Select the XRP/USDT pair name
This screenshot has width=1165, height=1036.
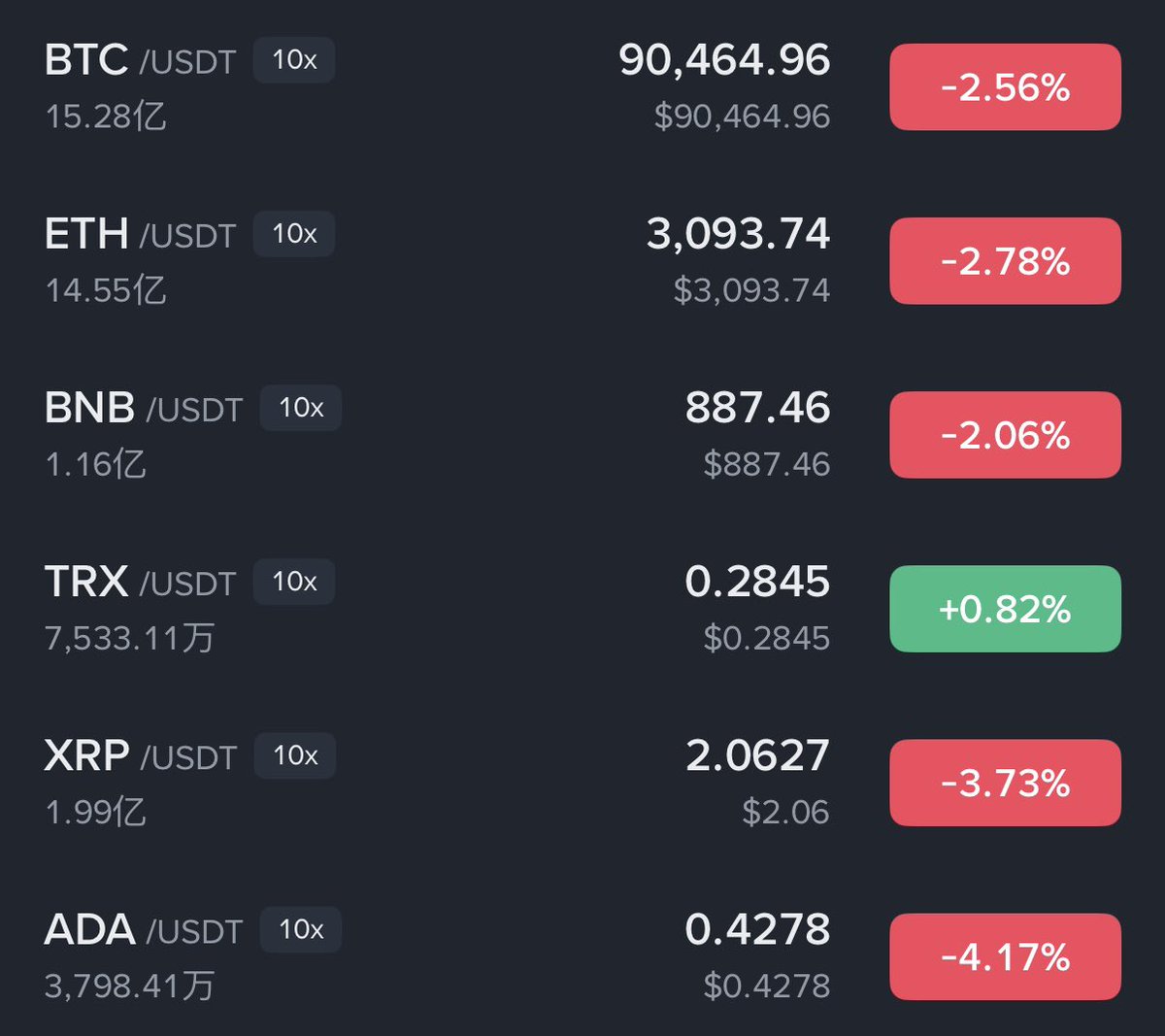[140, 755]
